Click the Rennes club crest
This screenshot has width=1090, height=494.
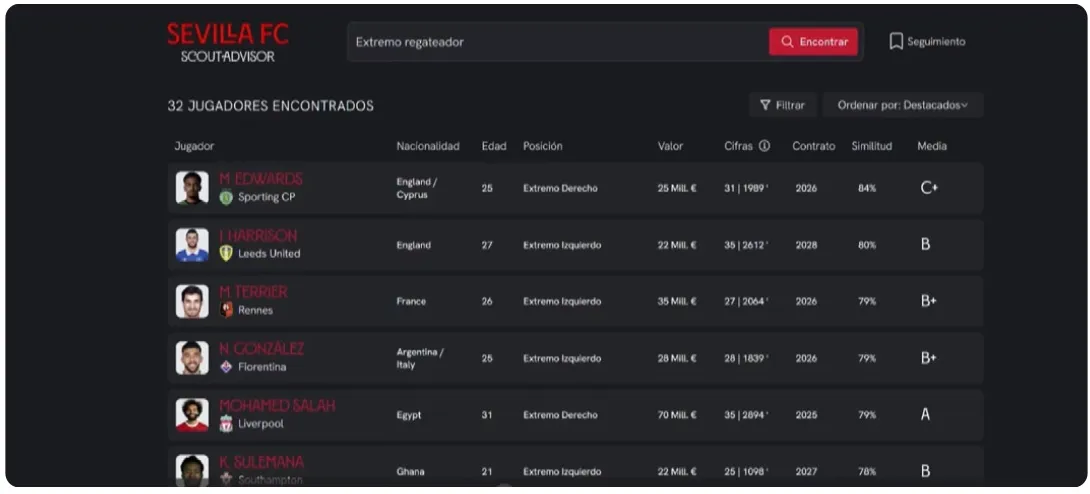click(x=226, y=310)
